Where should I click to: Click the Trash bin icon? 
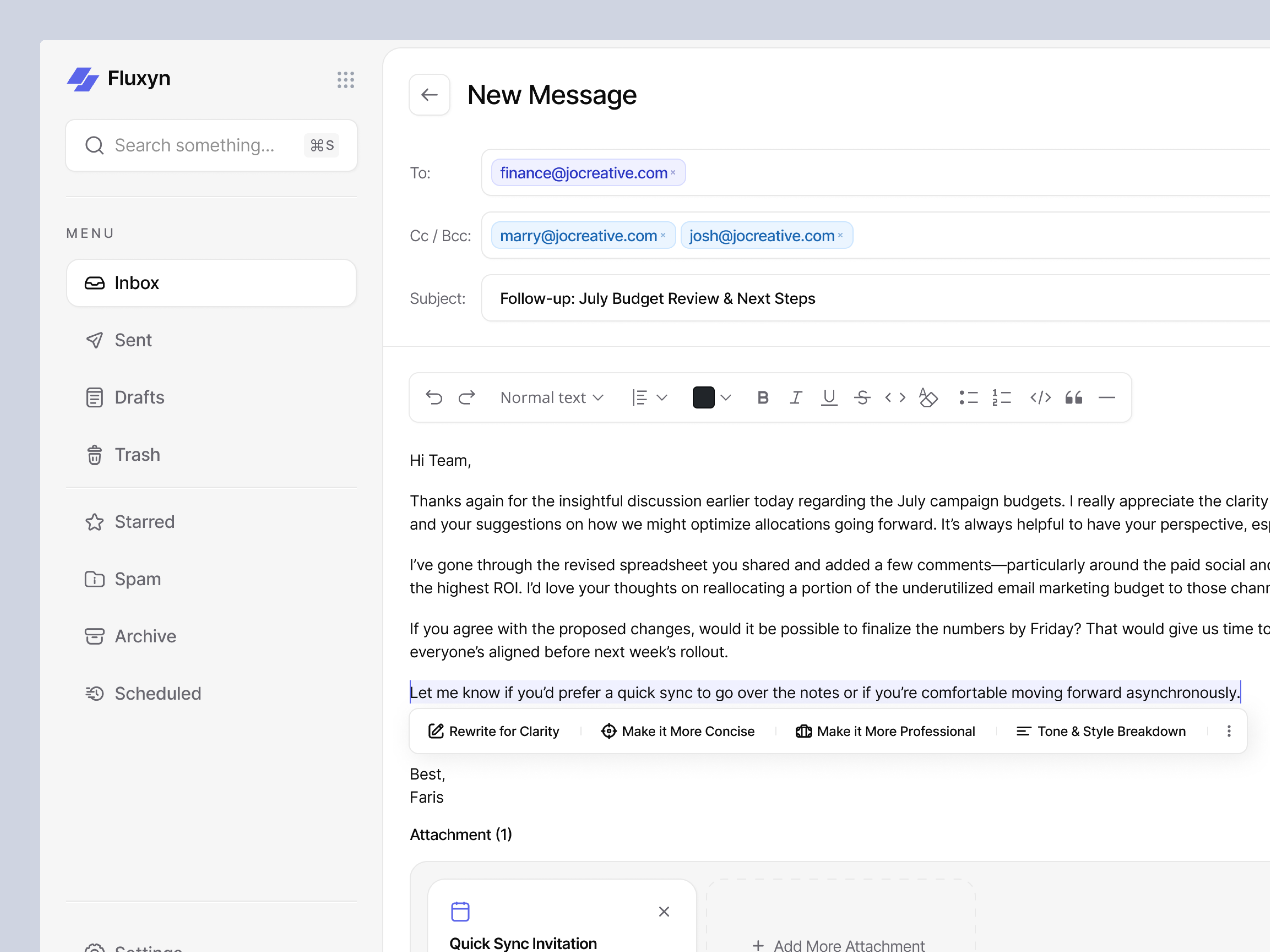(x=95, y=455)
